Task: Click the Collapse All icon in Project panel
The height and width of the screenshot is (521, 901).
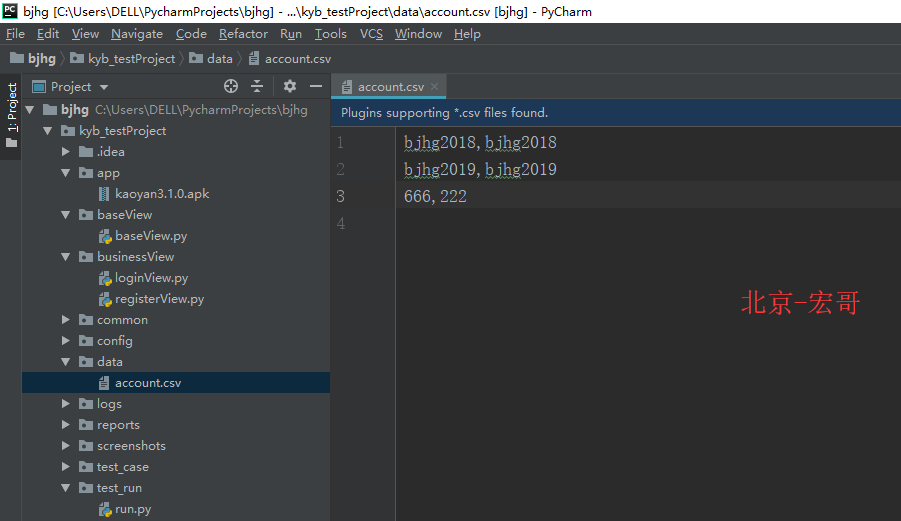Action: [257, 87]
